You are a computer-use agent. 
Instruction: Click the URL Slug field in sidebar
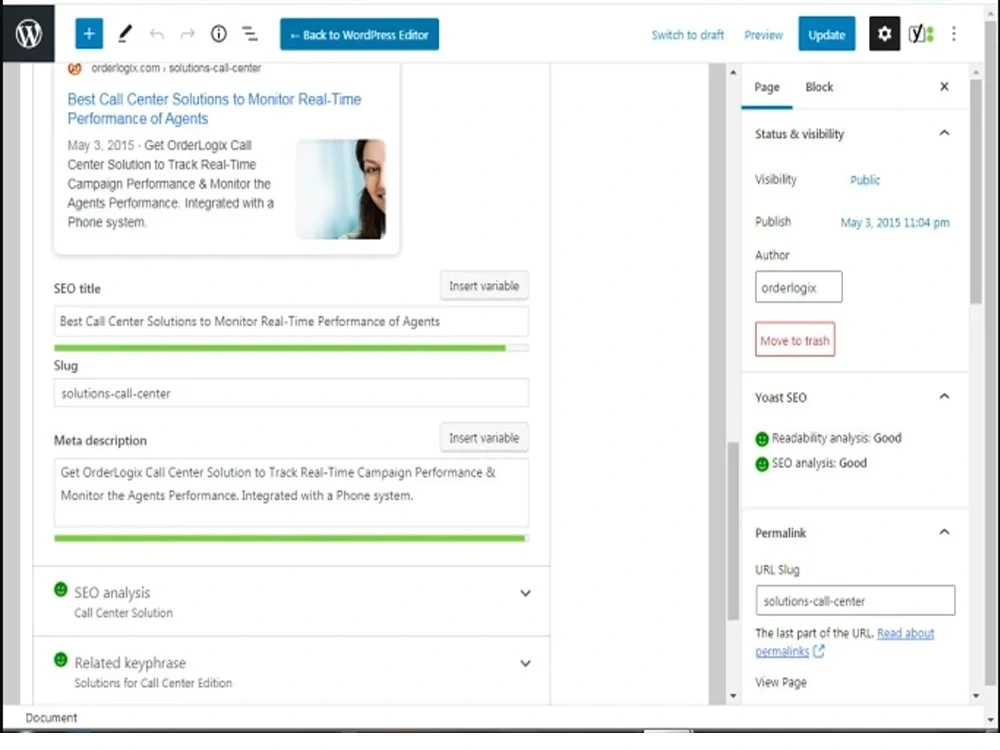click(x=855, y=600)
